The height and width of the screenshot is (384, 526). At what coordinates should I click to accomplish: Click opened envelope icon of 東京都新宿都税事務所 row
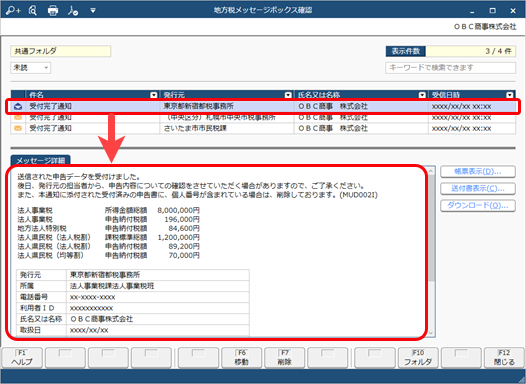click(x=18, y=107)
